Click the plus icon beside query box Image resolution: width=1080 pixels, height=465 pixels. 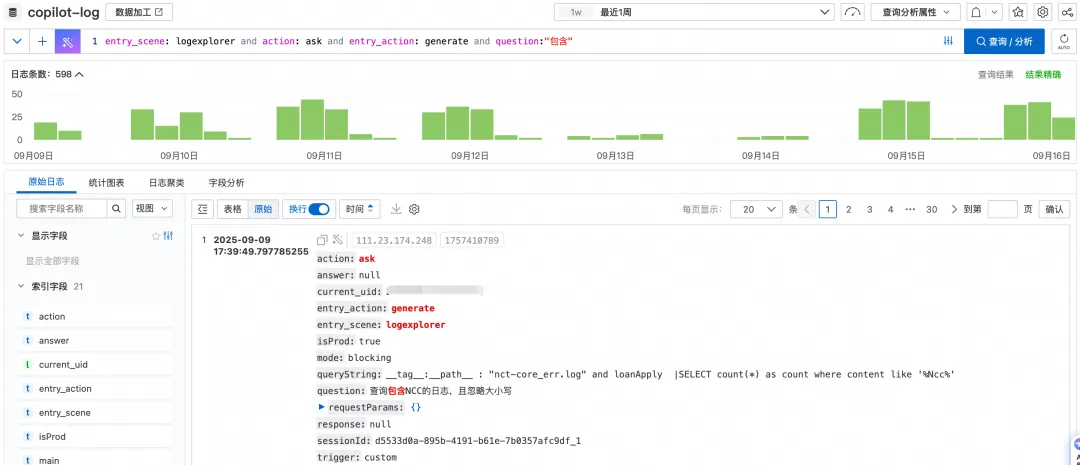42,41
